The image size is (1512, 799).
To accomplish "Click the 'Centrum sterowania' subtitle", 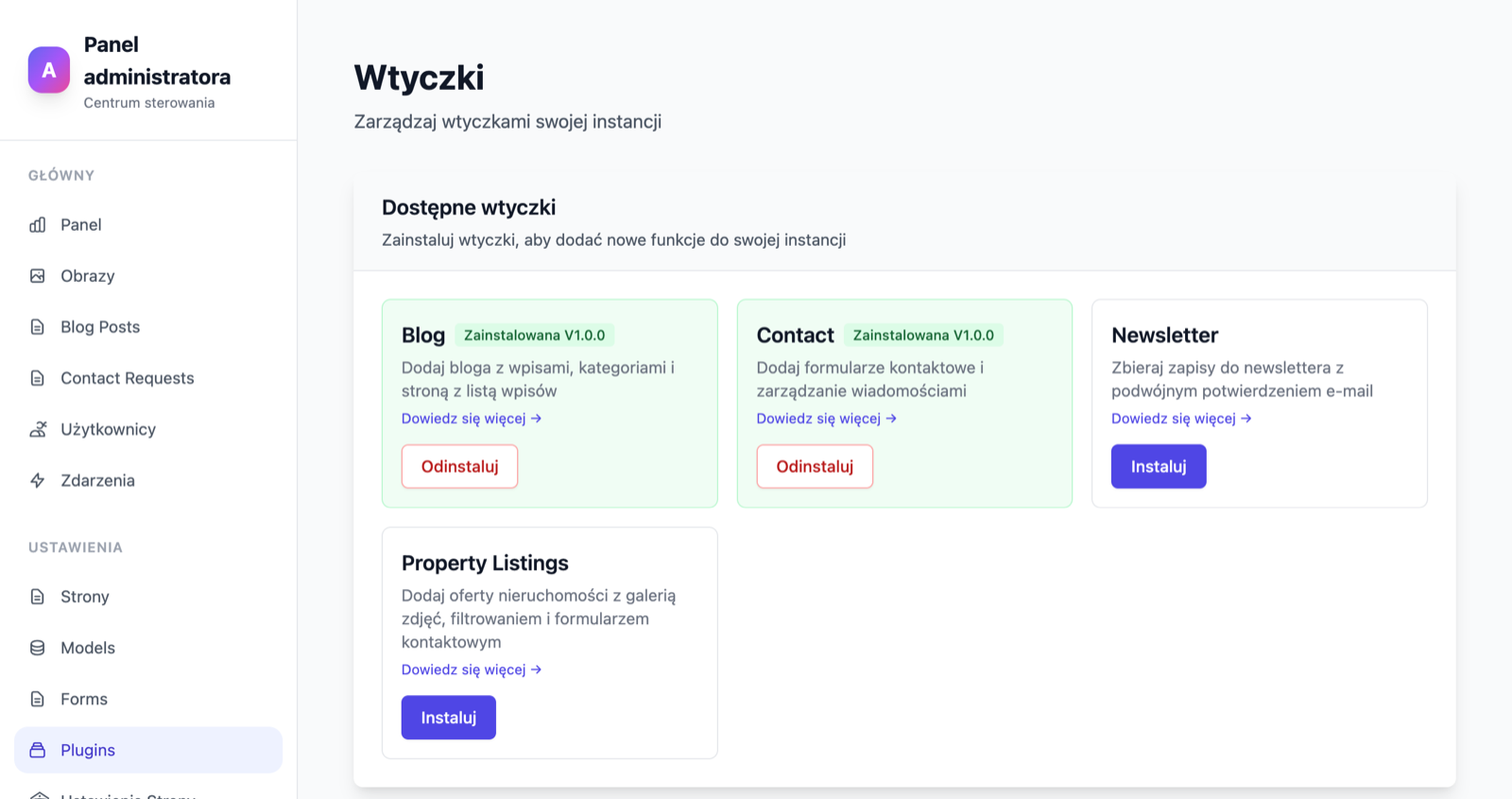I will click(149, 103).
